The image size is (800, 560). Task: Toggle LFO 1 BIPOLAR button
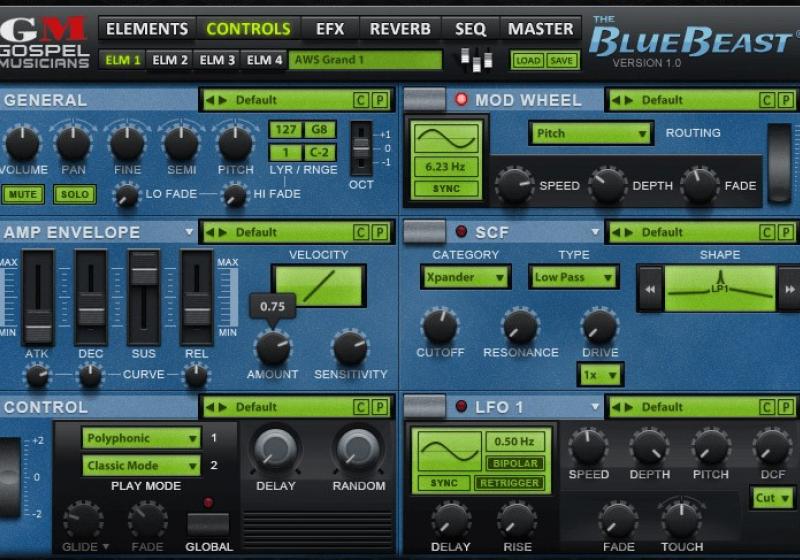click(515, 464)
